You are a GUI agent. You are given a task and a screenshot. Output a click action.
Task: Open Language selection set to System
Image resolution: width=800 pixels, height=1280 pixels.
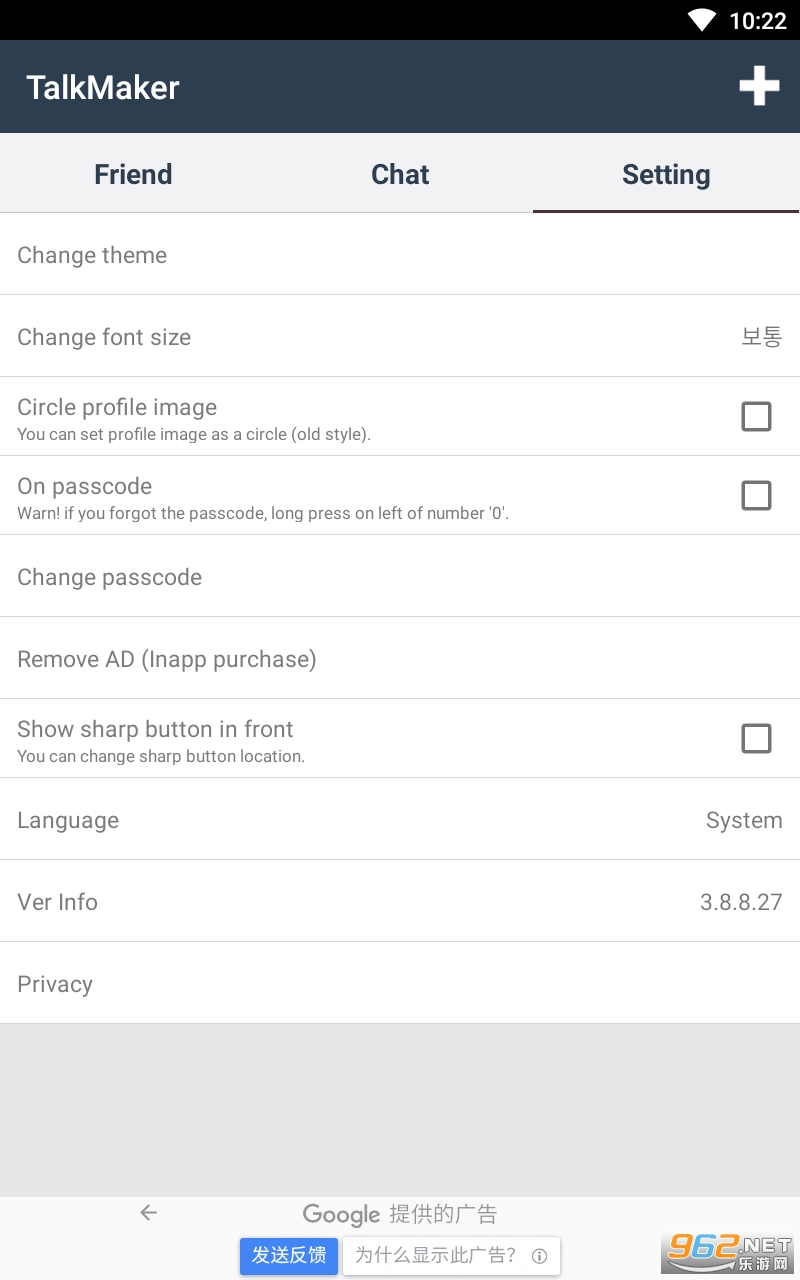[x=400, y=820]
